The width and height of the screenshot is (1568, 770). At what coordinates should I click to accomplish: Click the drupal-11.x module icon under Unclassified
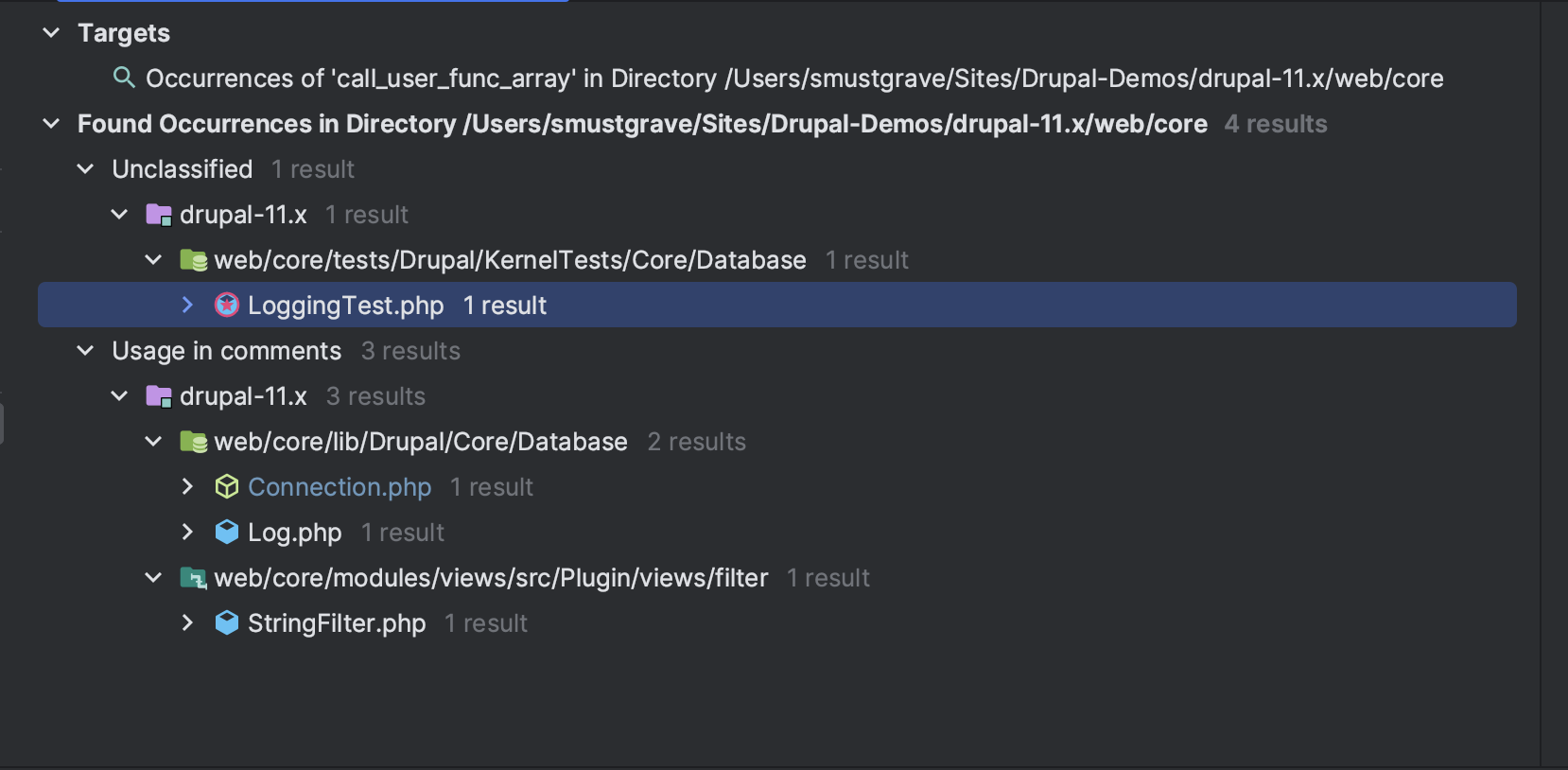click(x=159, y=215)
